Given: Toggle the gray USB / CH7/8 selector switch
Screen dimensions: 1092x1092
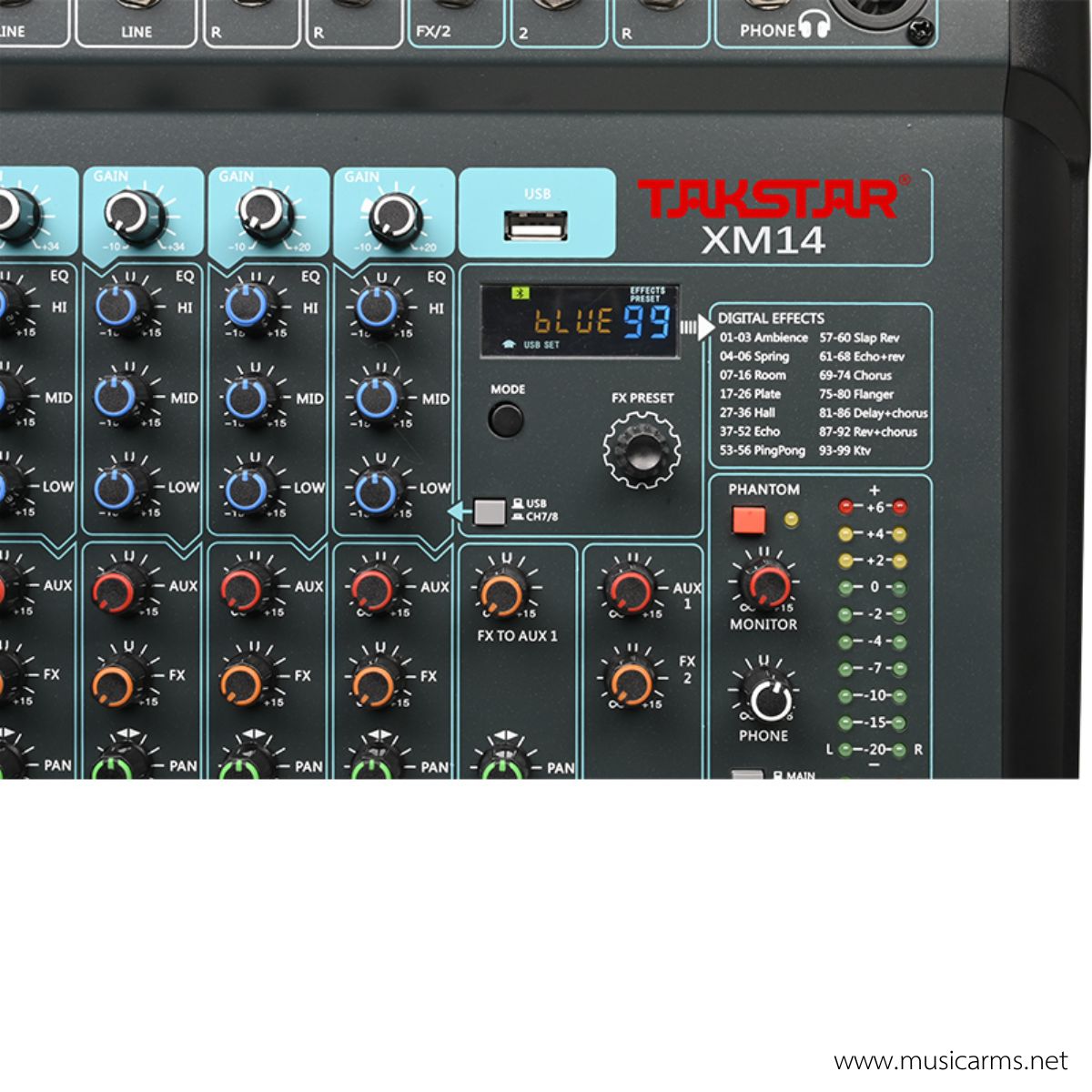Looking at the screenshot, I should coord(490,511).
